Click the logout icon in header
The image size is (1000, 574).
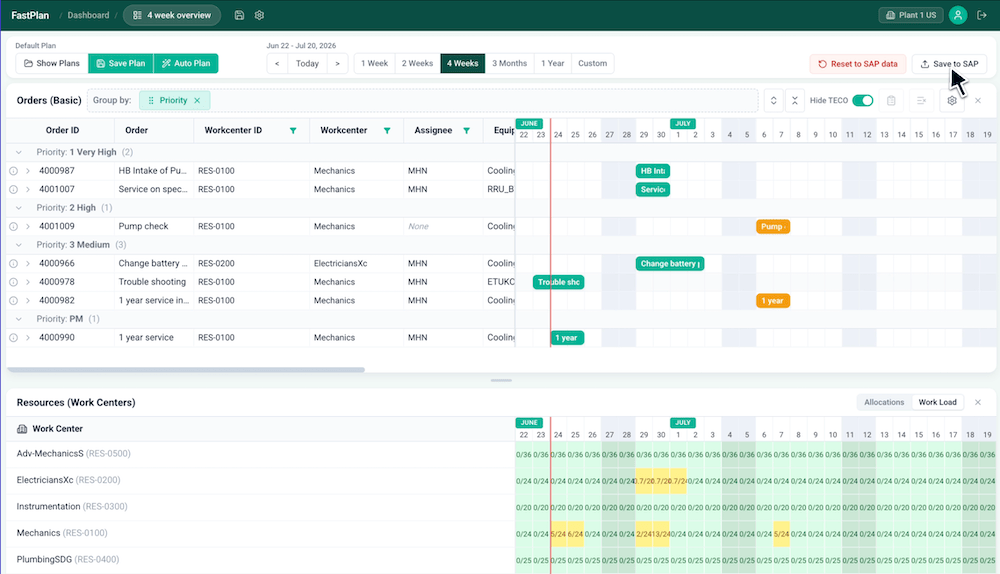982,15
